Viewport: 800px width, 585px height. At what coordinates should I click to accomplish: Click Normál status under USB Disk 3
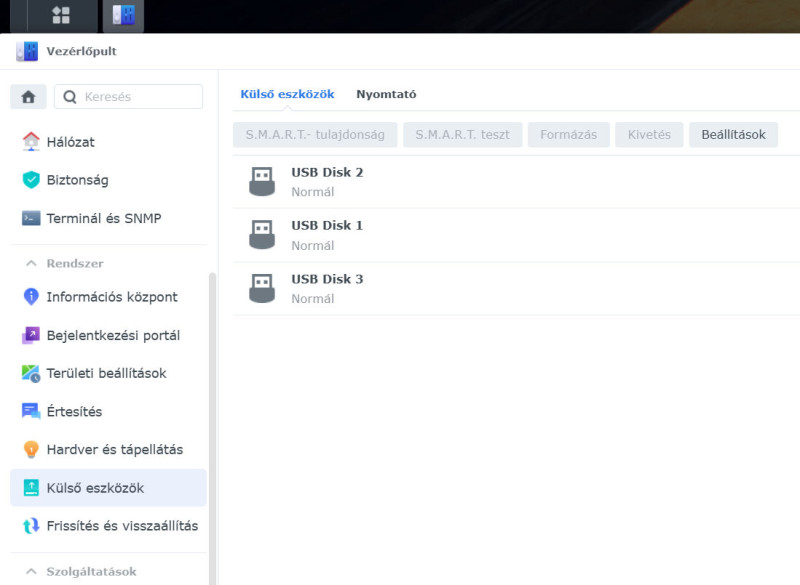pyautogui.click(x=313, y=299)
